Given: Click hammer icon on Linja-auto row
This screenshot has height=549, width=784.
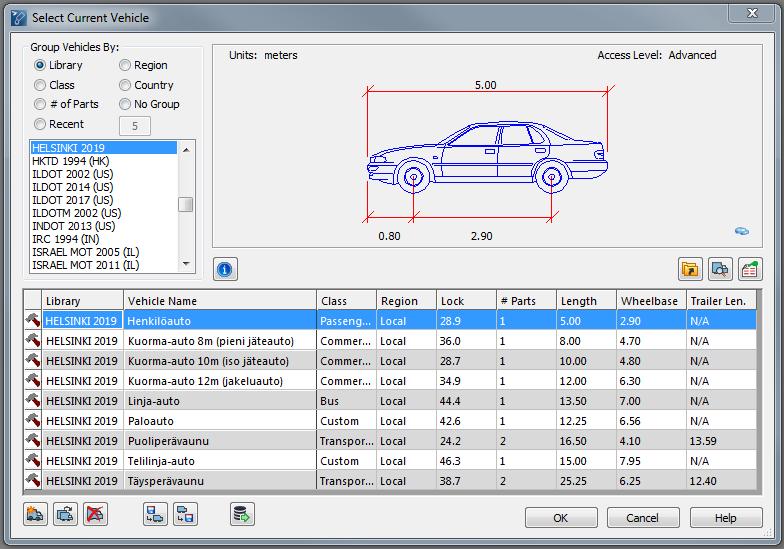Looking at the screenshot, I should 33,400.
